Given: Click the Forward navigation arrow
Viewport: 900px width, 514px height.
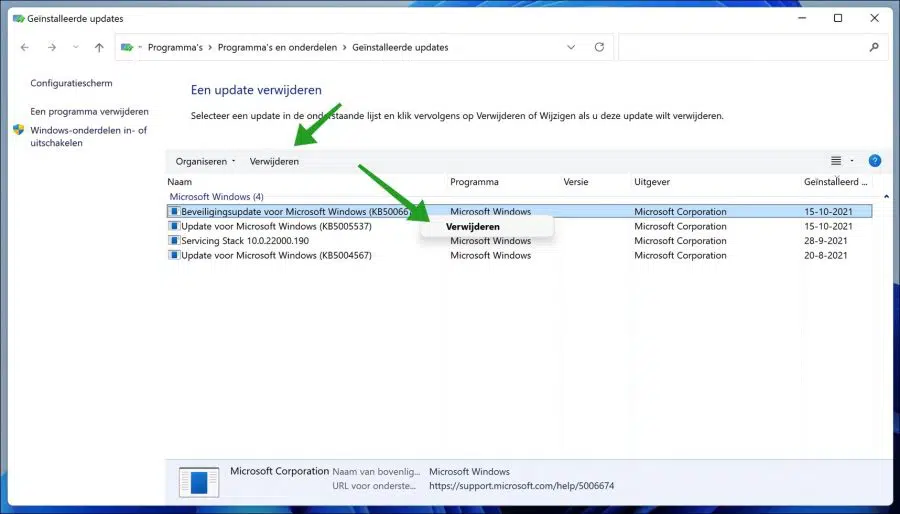Looking at the screenshot, I should click(x=52, y=48).
